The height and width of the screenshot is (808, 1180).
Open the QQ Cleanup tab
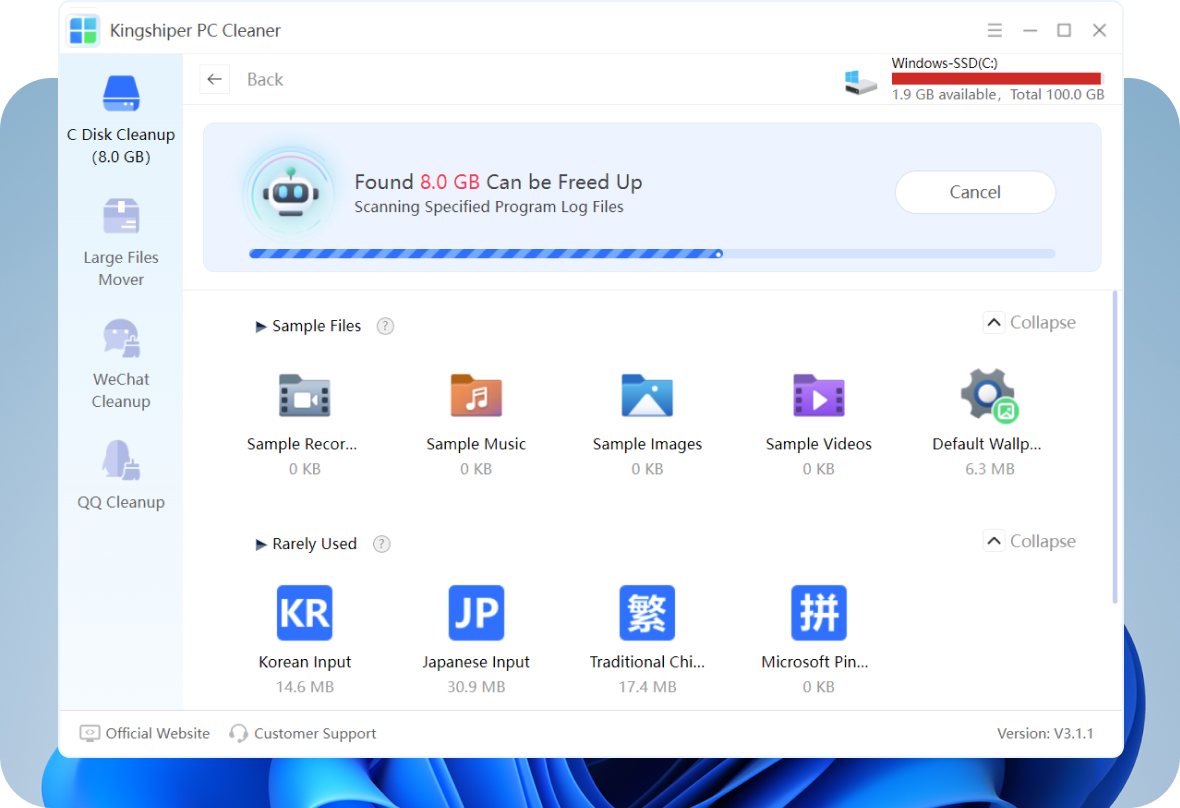(121, 475)
